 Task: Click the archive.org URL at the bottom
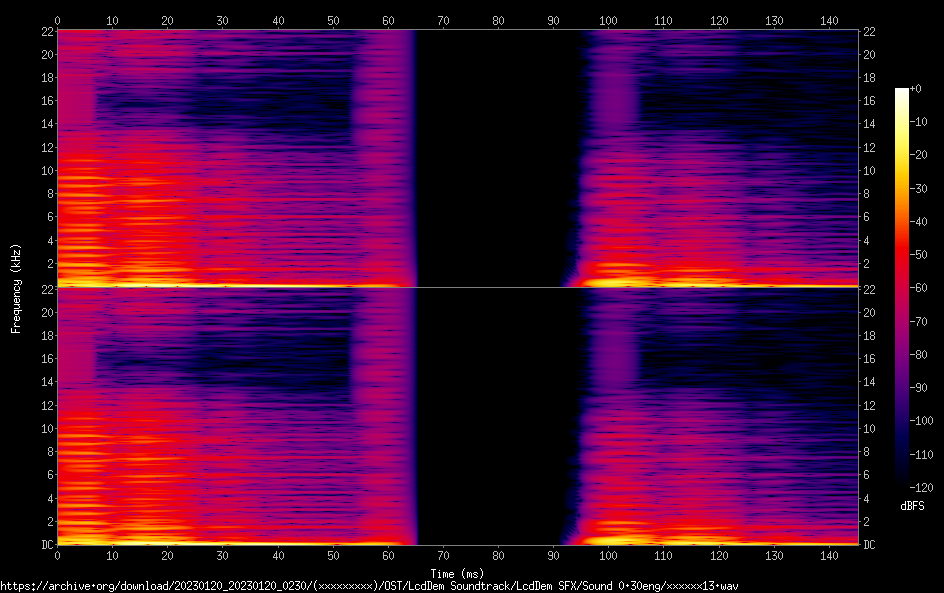[369, 585]
